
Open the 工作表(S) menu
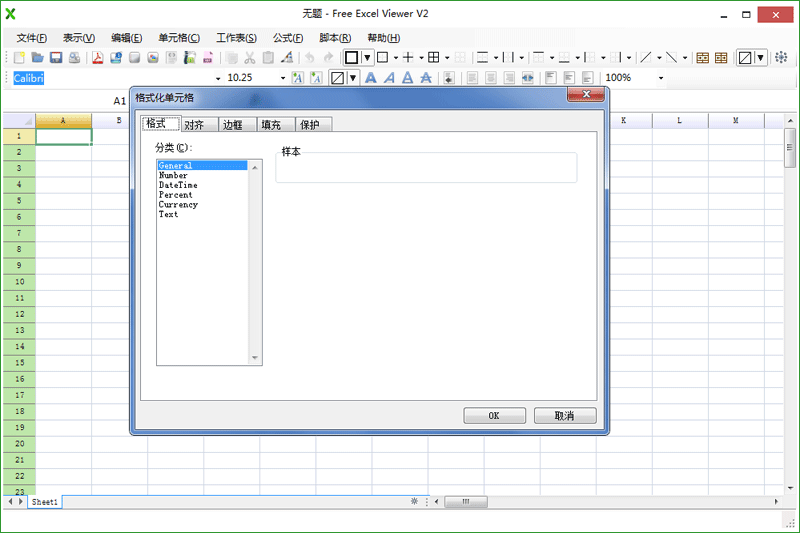(236, 38)
